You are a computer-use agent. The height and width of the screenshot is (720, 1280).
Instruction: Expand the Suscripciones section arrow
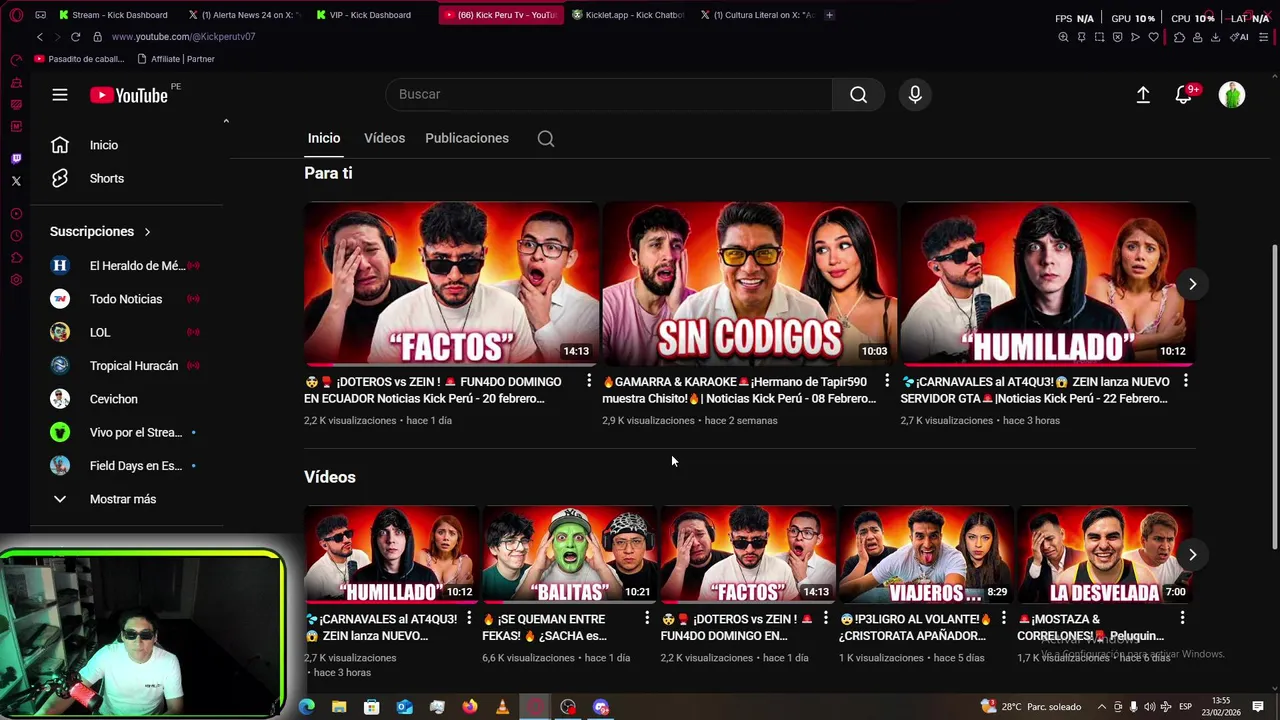[x=147, y=232]
